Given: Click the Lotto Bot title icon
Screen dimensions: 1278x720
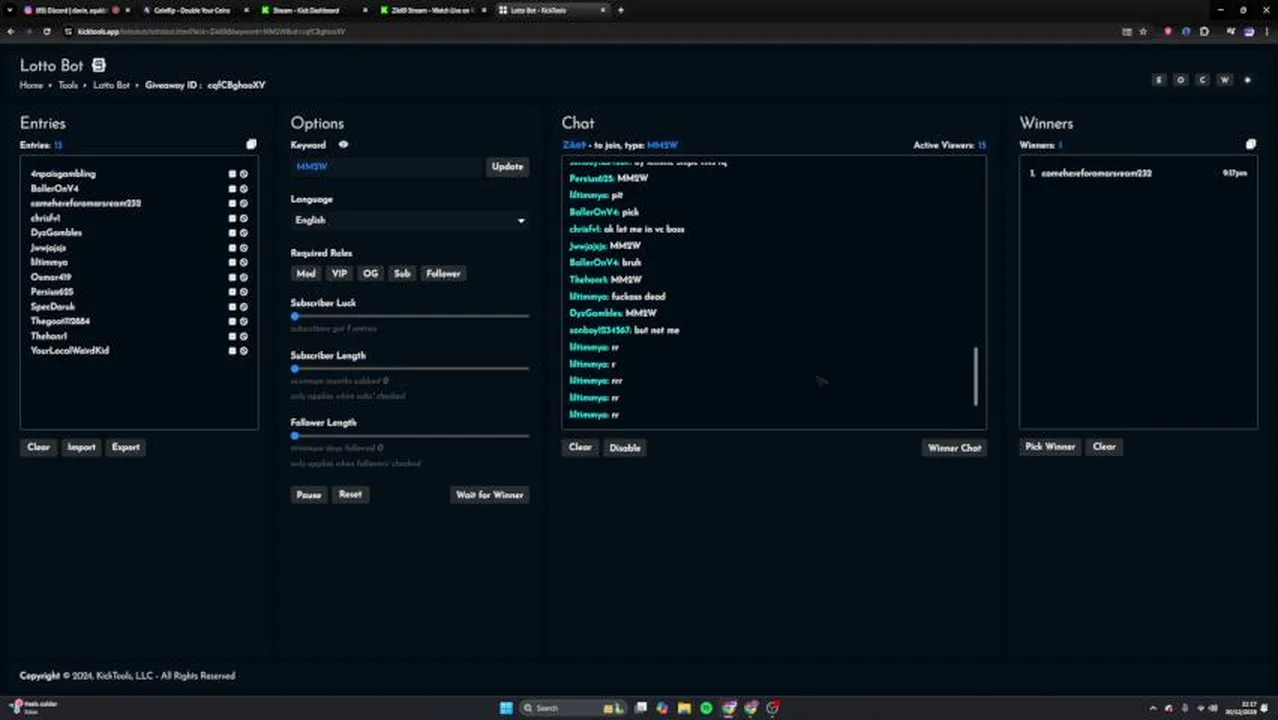Looking at the screenshot, I should [98, 65].
